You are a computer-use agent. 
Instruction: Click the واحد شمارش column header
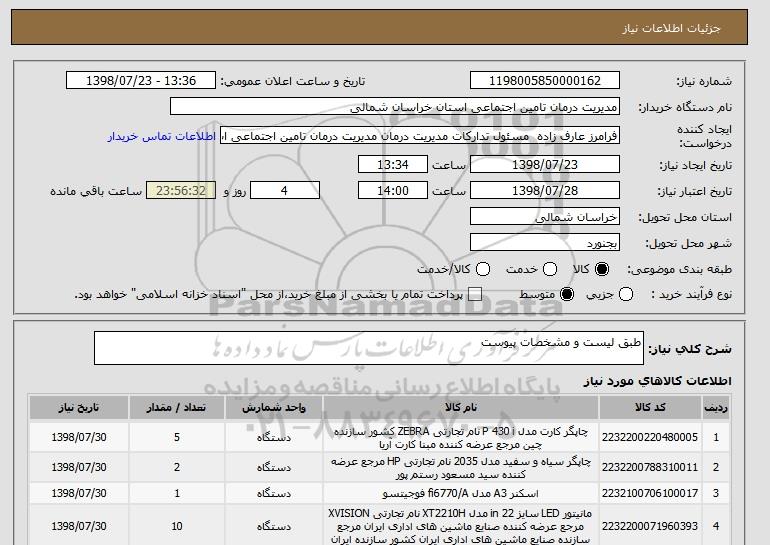coord(274,408)
